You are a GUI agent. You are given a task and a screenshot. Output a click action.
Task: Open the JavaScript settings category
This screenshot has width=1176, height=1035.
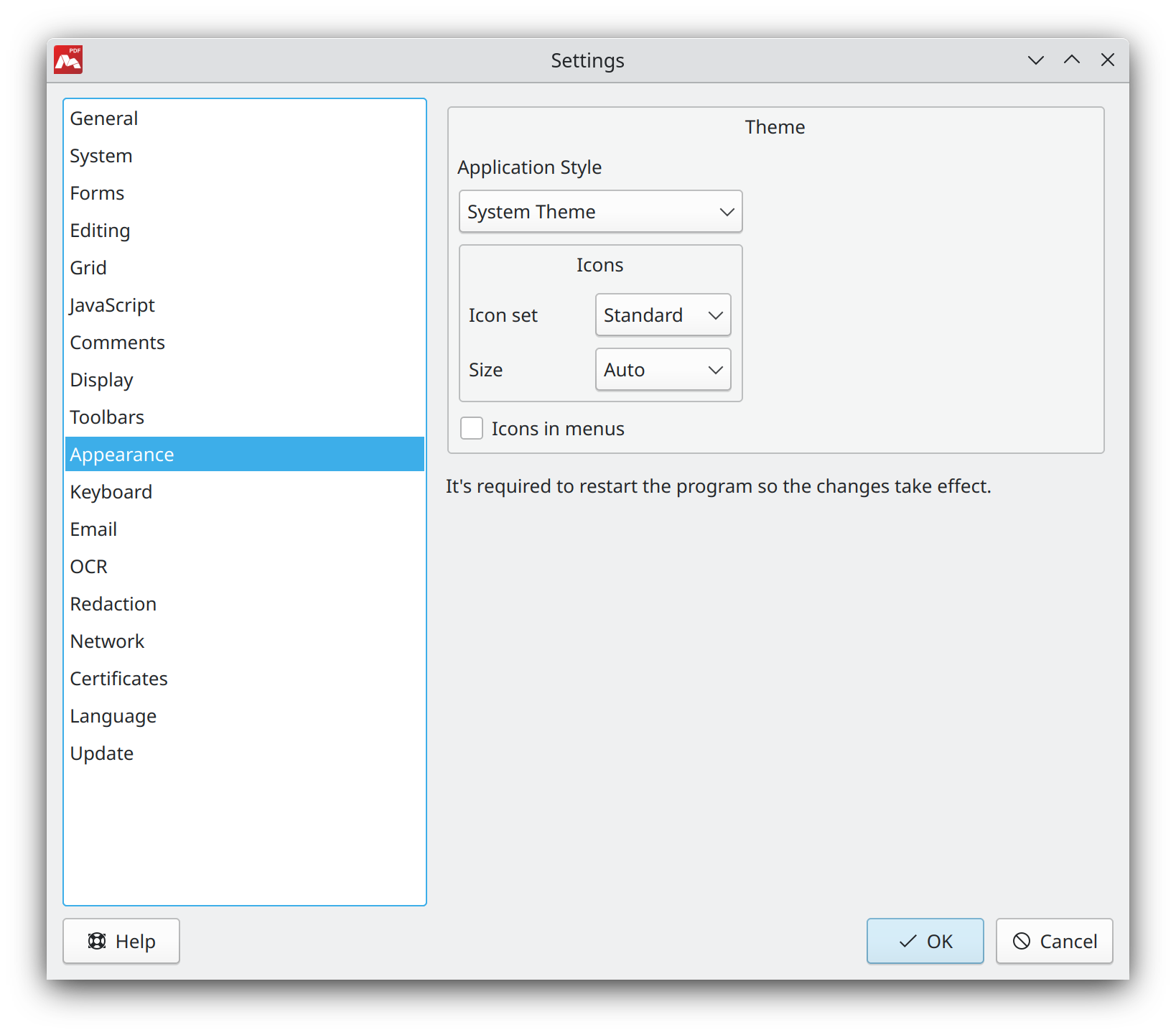[x=245, y=305]
